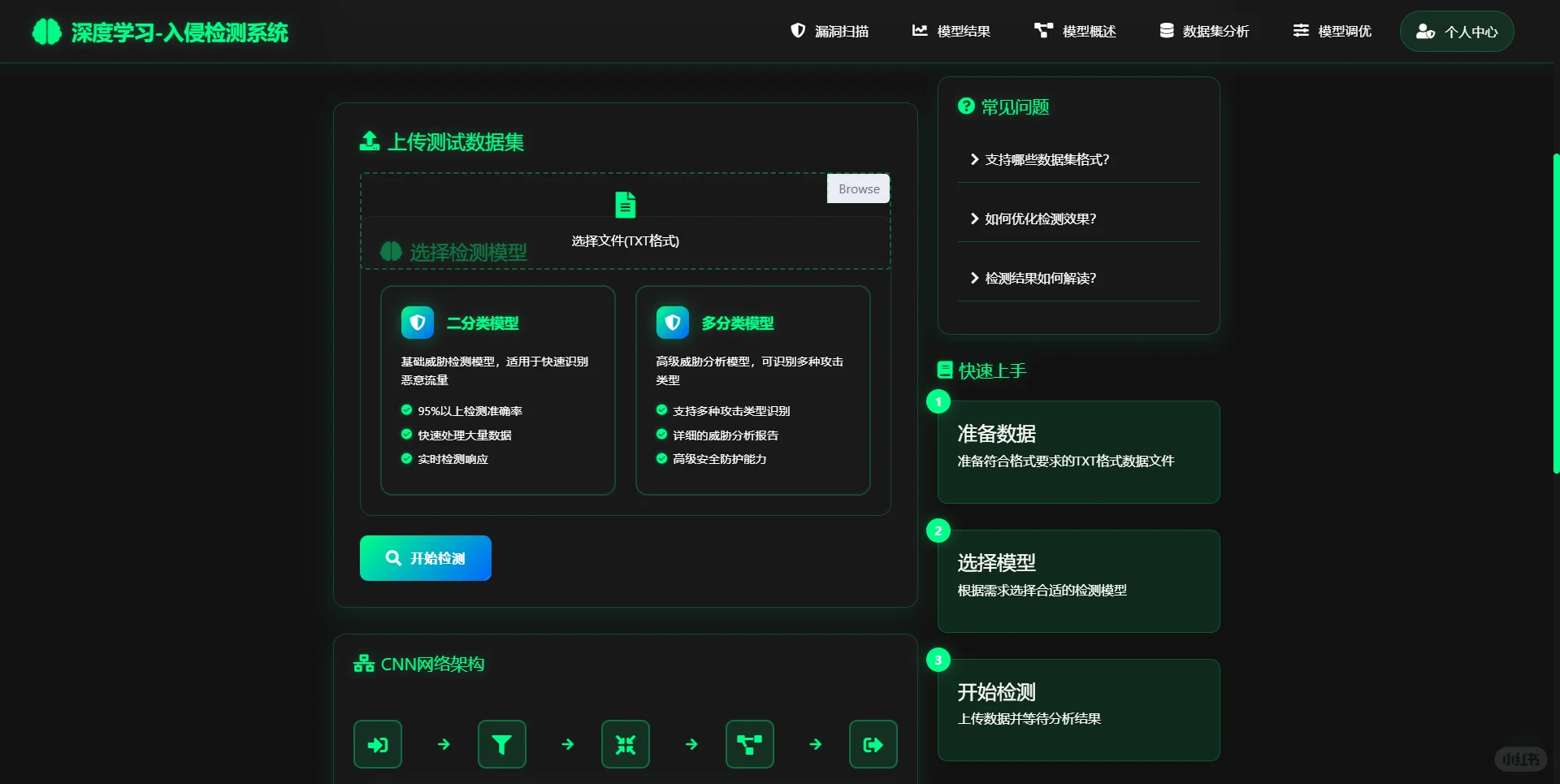The width and height of the screenshot is (1560, 784).
Task: Click step 2 numbered badge in 快速上手
Action: 938,531
